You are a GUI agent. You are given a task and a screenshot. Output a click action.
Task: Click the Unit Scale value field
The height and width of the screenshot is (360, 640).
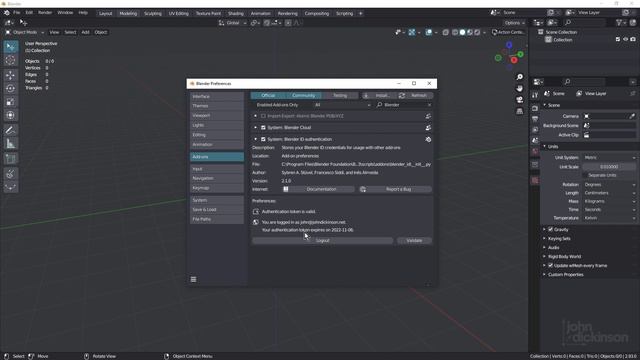[609, 167]
